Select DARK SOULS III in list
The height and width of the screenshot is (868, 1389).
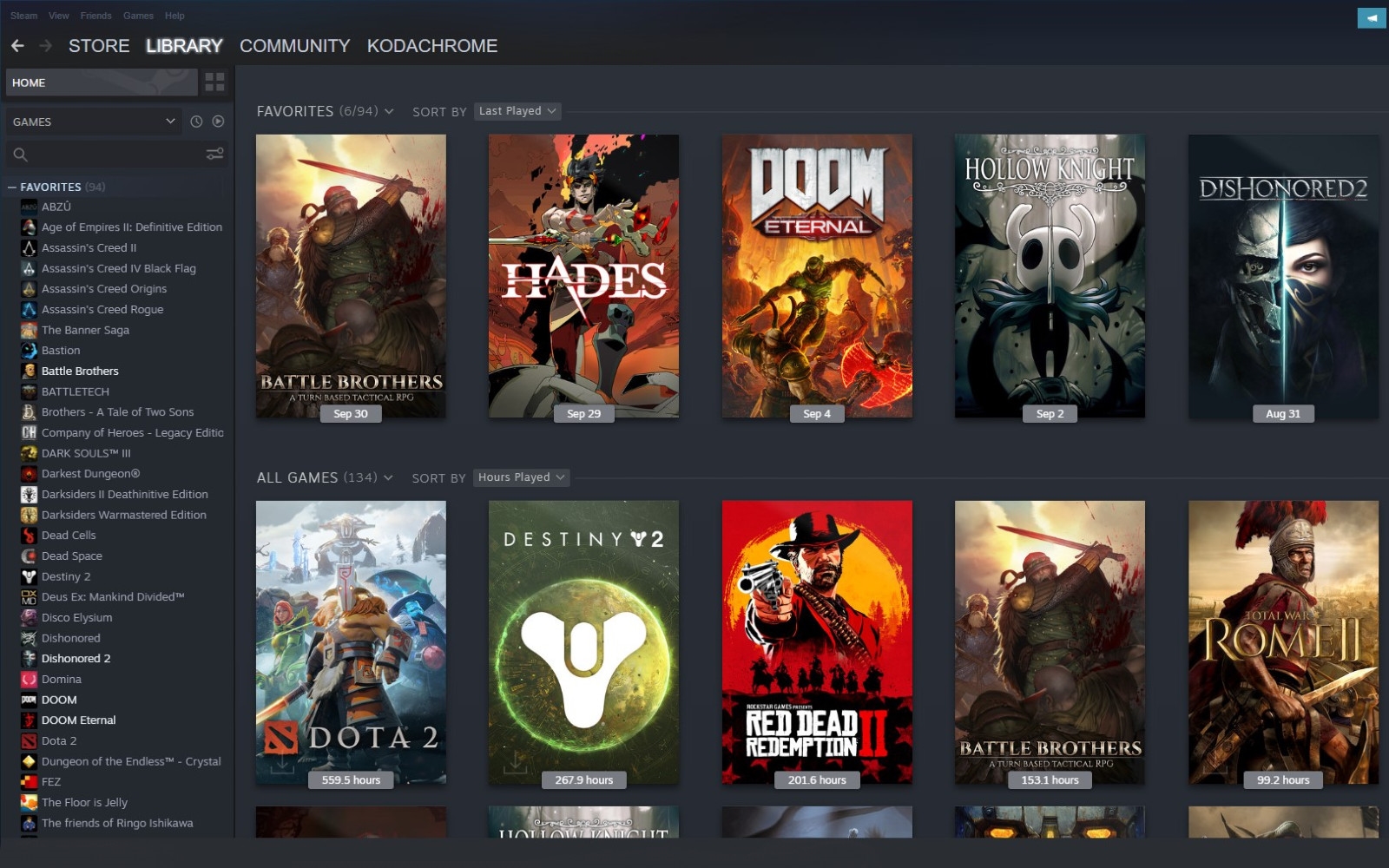coord(86,453)
